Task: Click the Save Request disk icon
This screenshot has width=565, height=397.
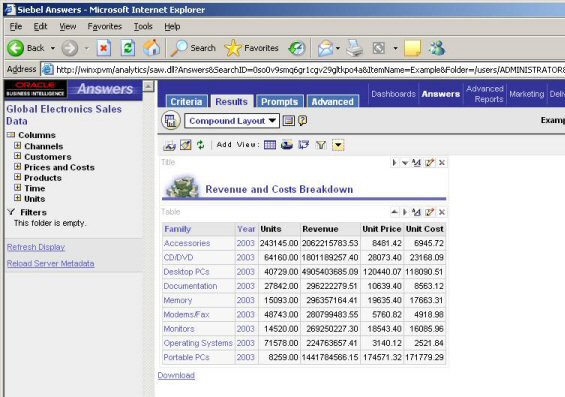Action: [x=288, y=120]
